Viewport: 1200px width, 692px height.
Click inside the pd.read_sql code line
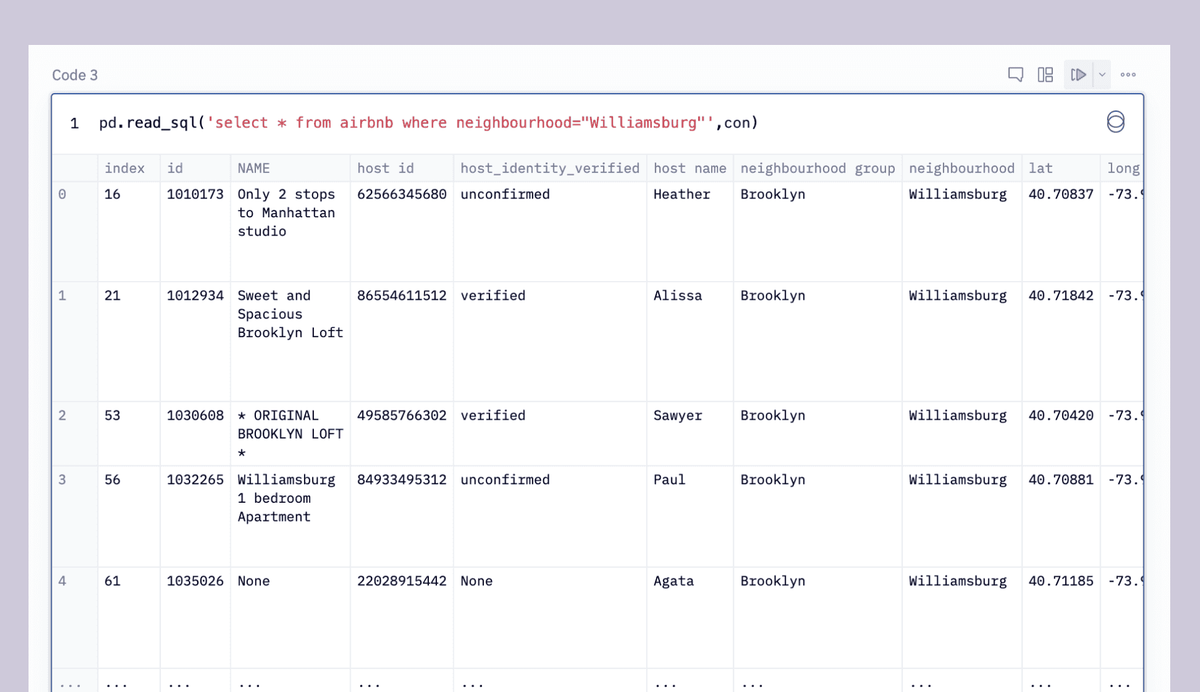pos(428,123)
